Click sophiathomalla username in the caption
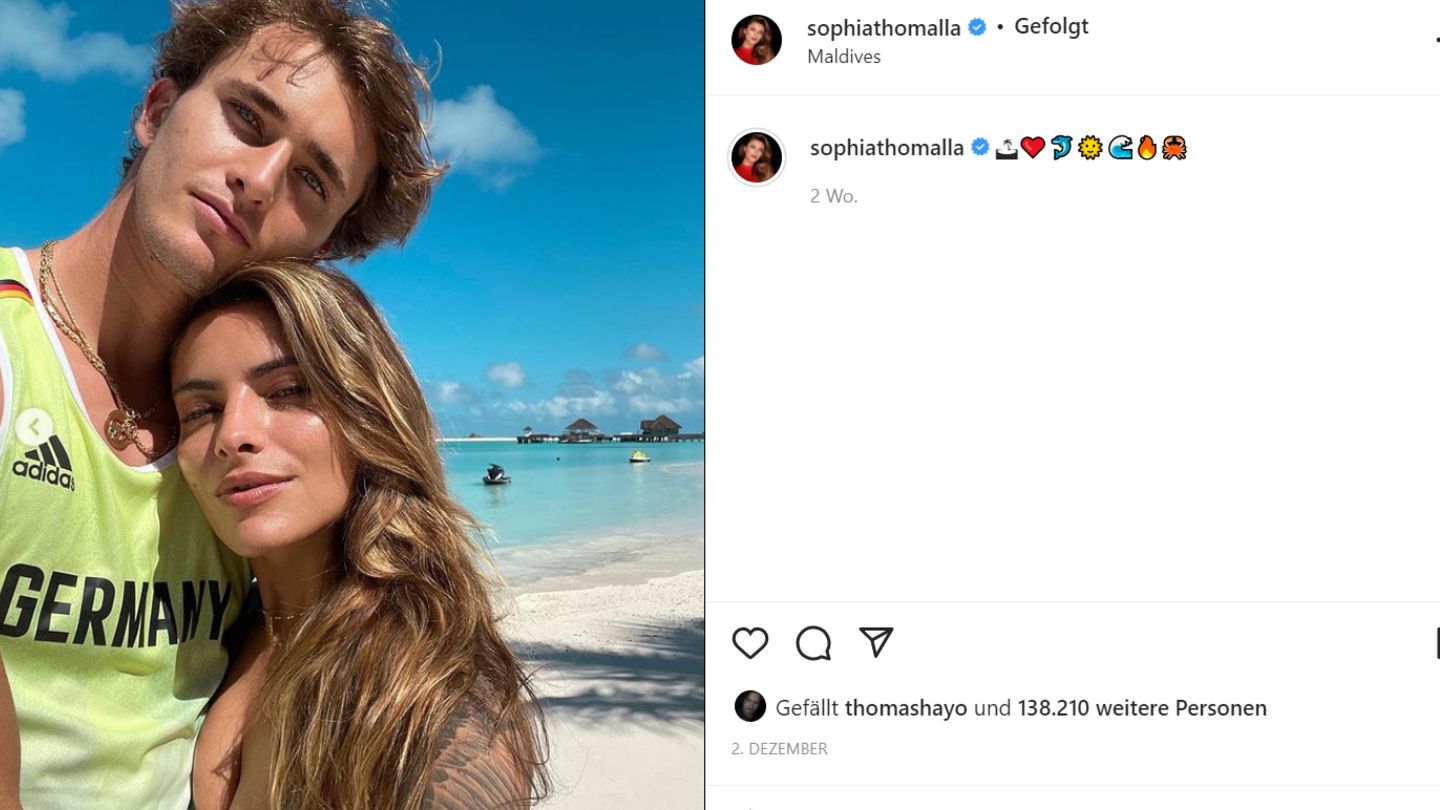Screen dimensions: 1440x810 (x=886, y=148)
